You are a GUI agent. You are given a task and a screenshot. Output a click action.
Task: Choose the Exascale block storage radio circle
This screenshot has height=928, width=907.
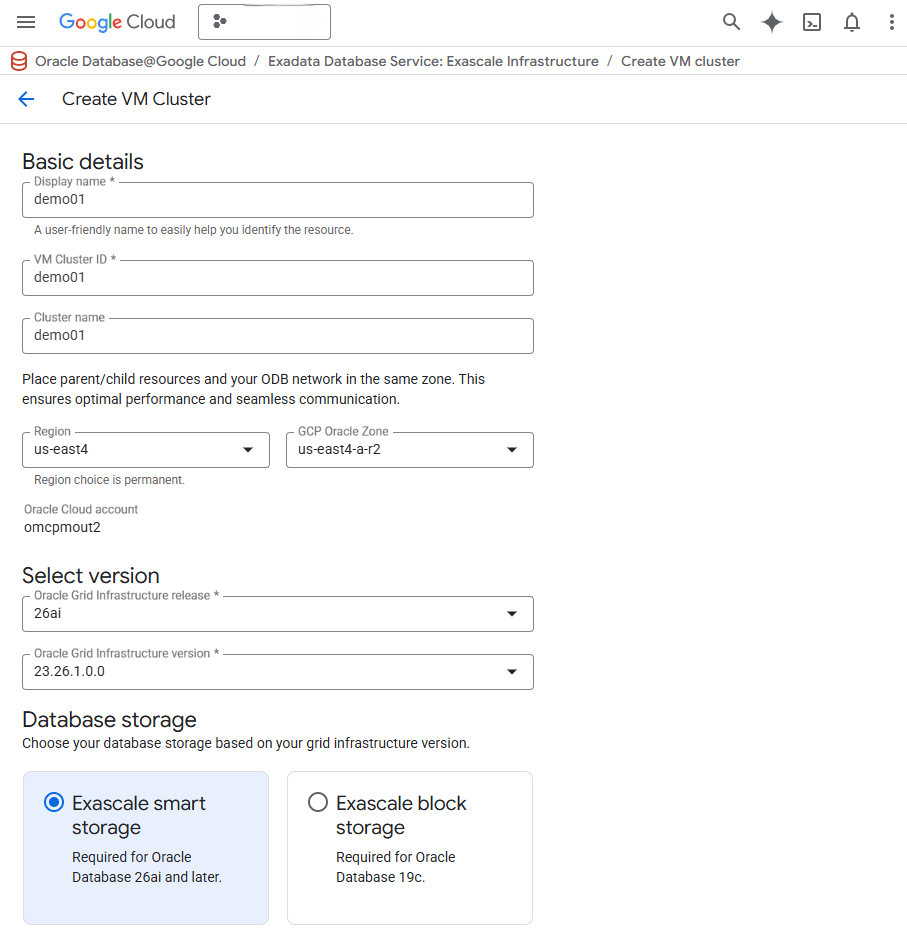coord(317,802)
